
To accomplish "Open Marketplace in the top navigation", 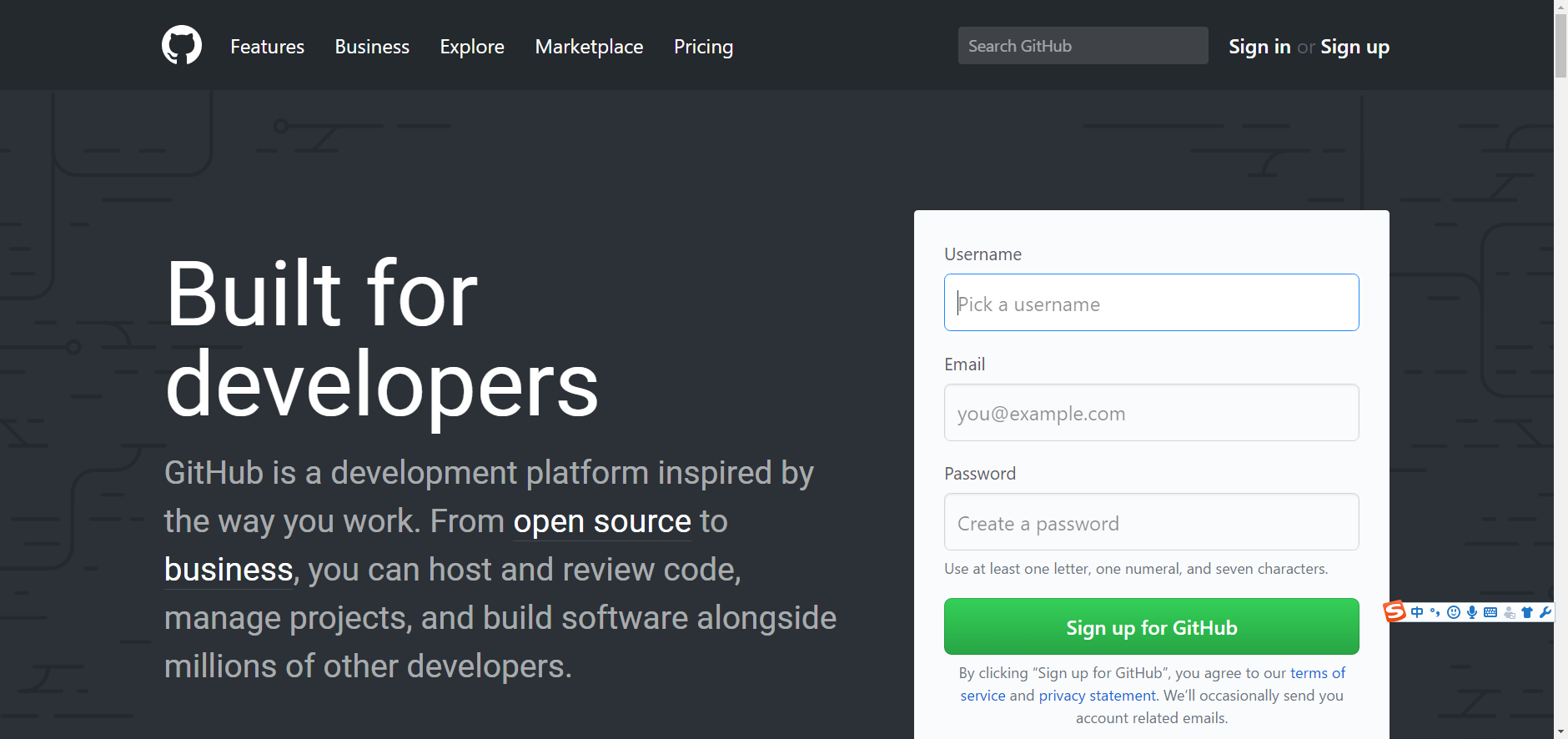I will pyautogui.click(x=589, y=47).
